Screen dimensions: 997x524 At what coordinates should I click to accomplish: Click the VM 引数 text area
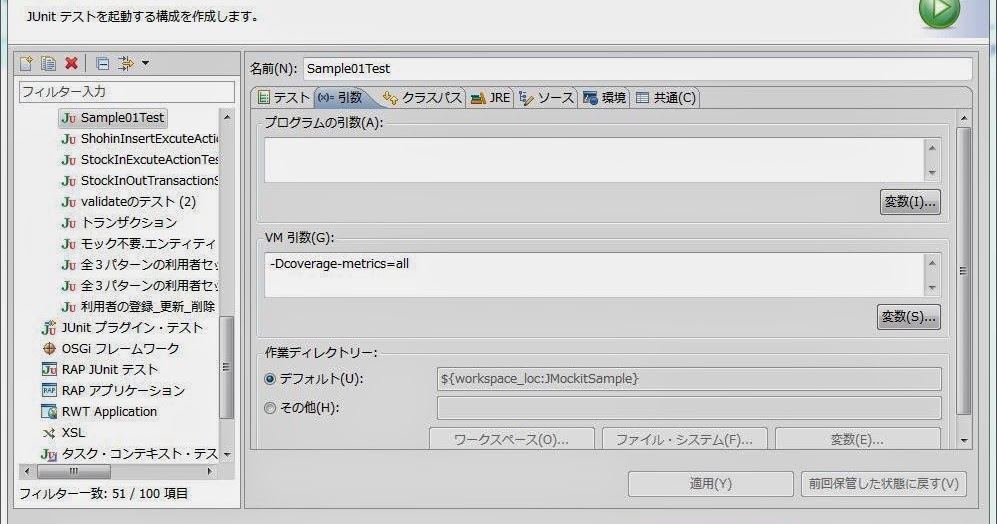(595, 275)
